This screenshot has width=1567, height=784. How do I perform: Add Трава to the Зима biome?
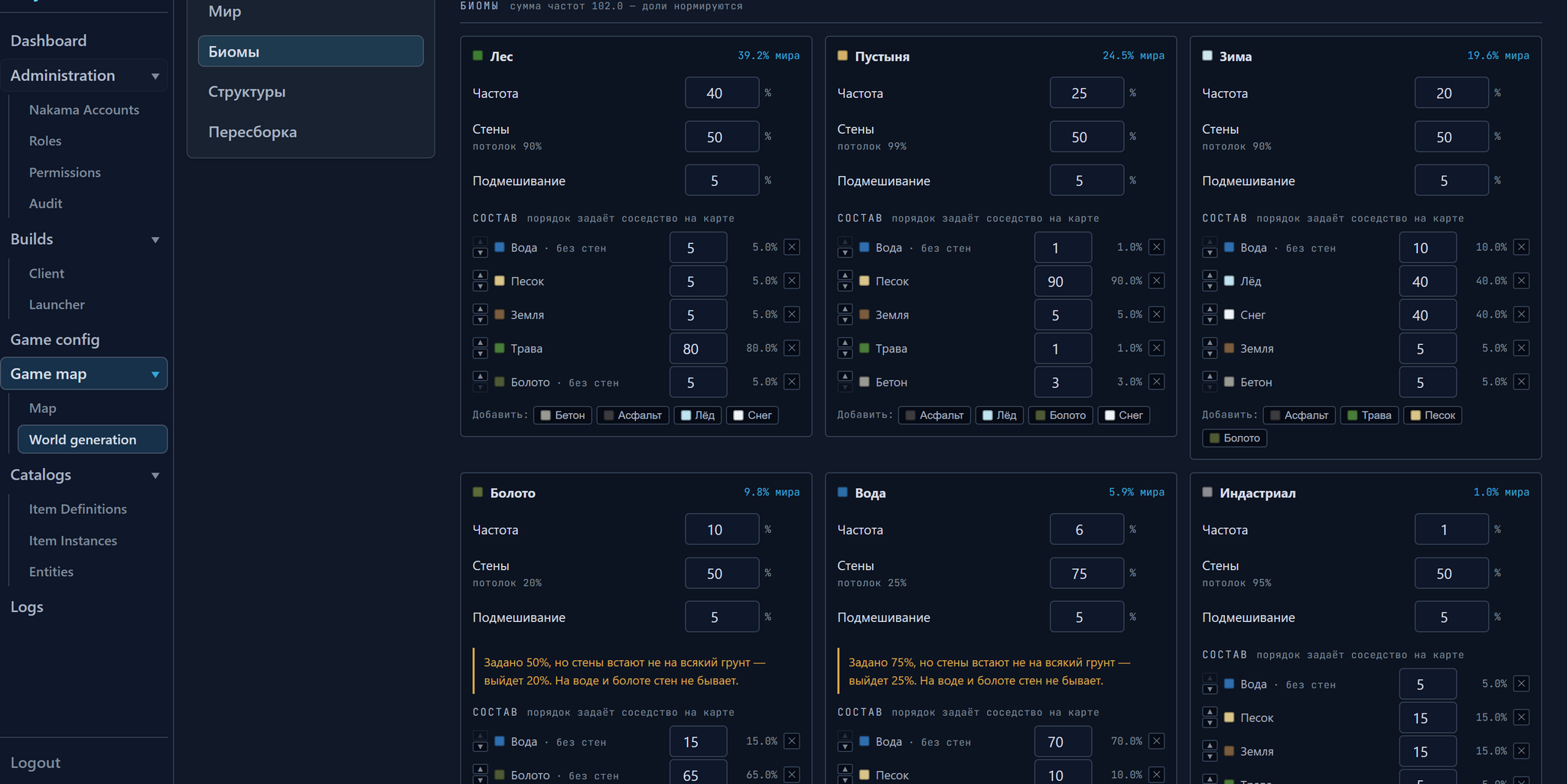[1370, 415]
